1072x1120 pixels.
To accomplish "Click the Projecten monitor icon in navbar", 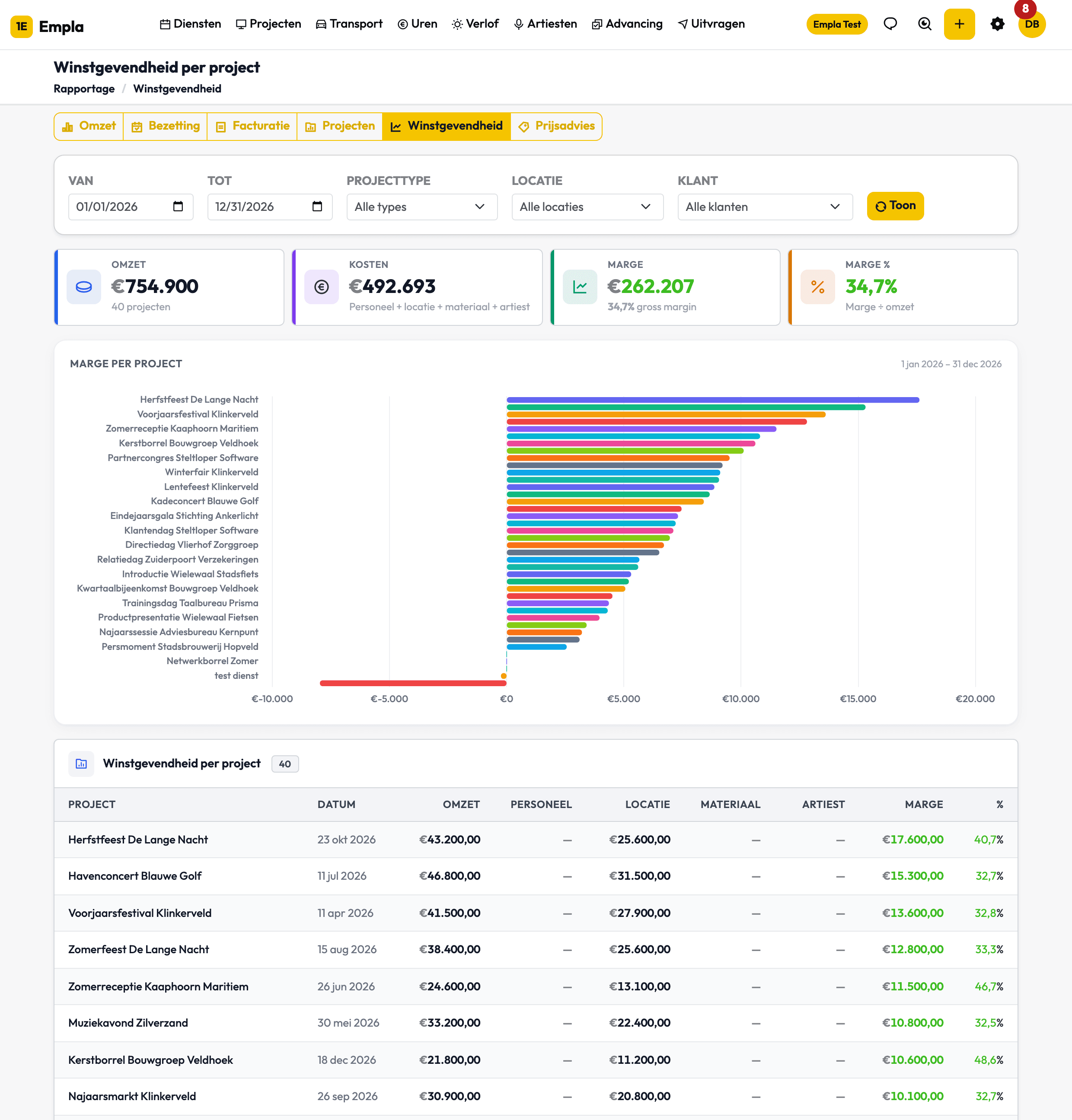I will tap(241, 24).
